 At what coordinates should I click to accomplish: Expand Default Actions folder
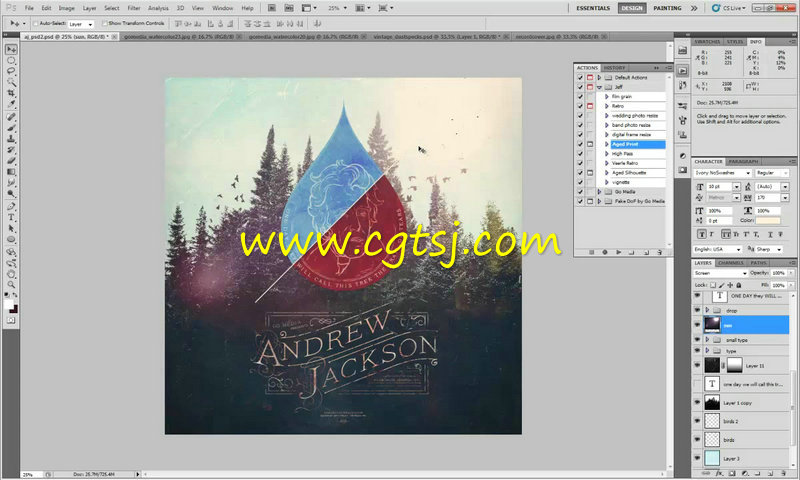pyautogui.click(x=599, y=78)
